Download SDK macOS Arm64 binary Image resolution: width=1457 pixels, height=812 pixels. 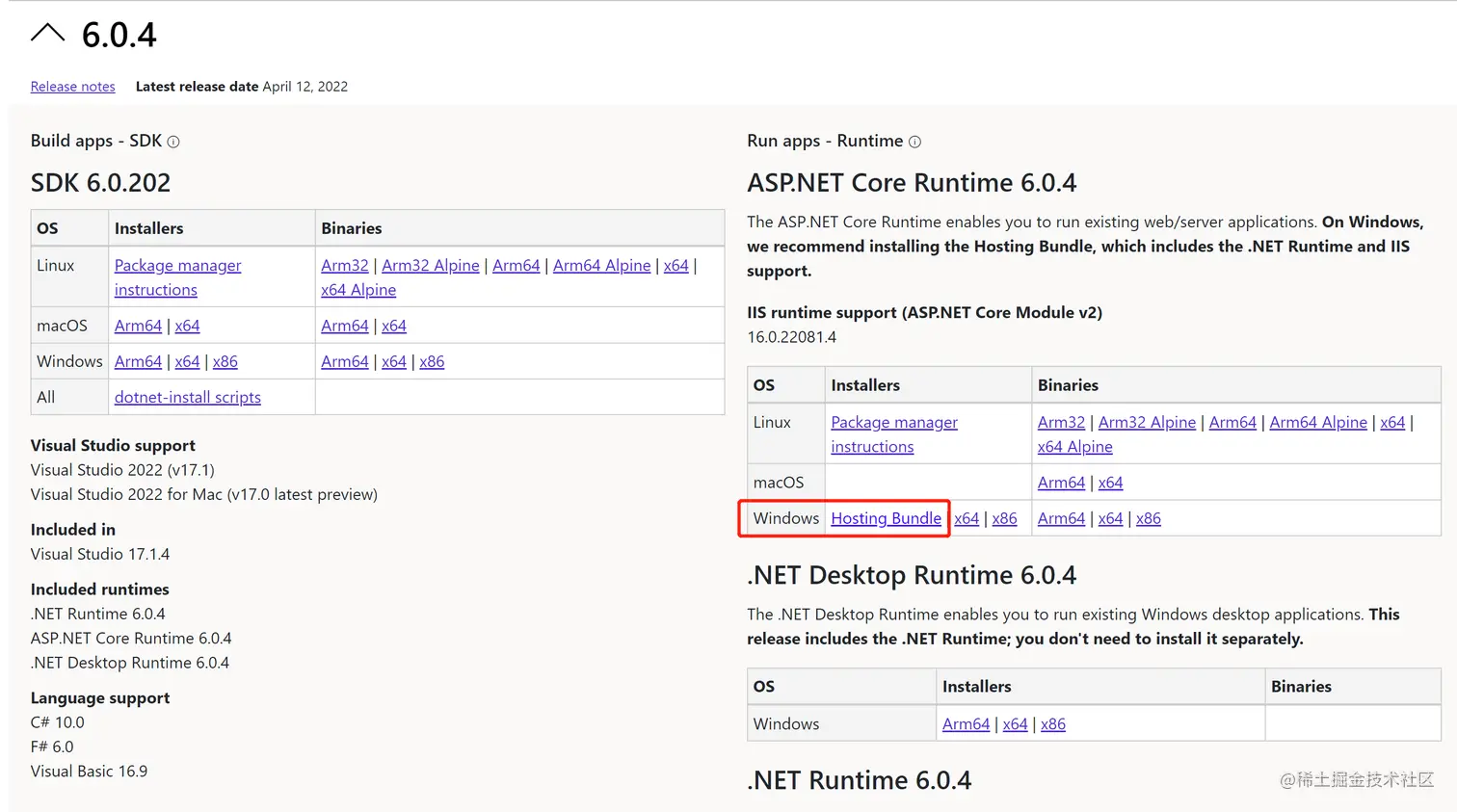pos(345,326)
